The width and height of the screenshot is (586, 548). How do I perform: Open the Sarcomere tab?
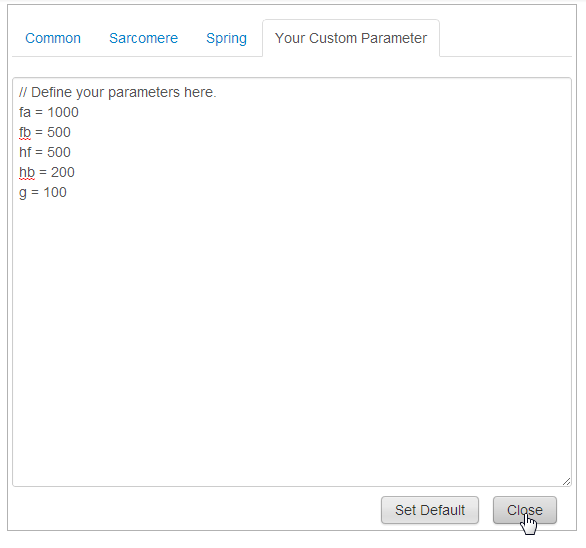click(144, 38)
